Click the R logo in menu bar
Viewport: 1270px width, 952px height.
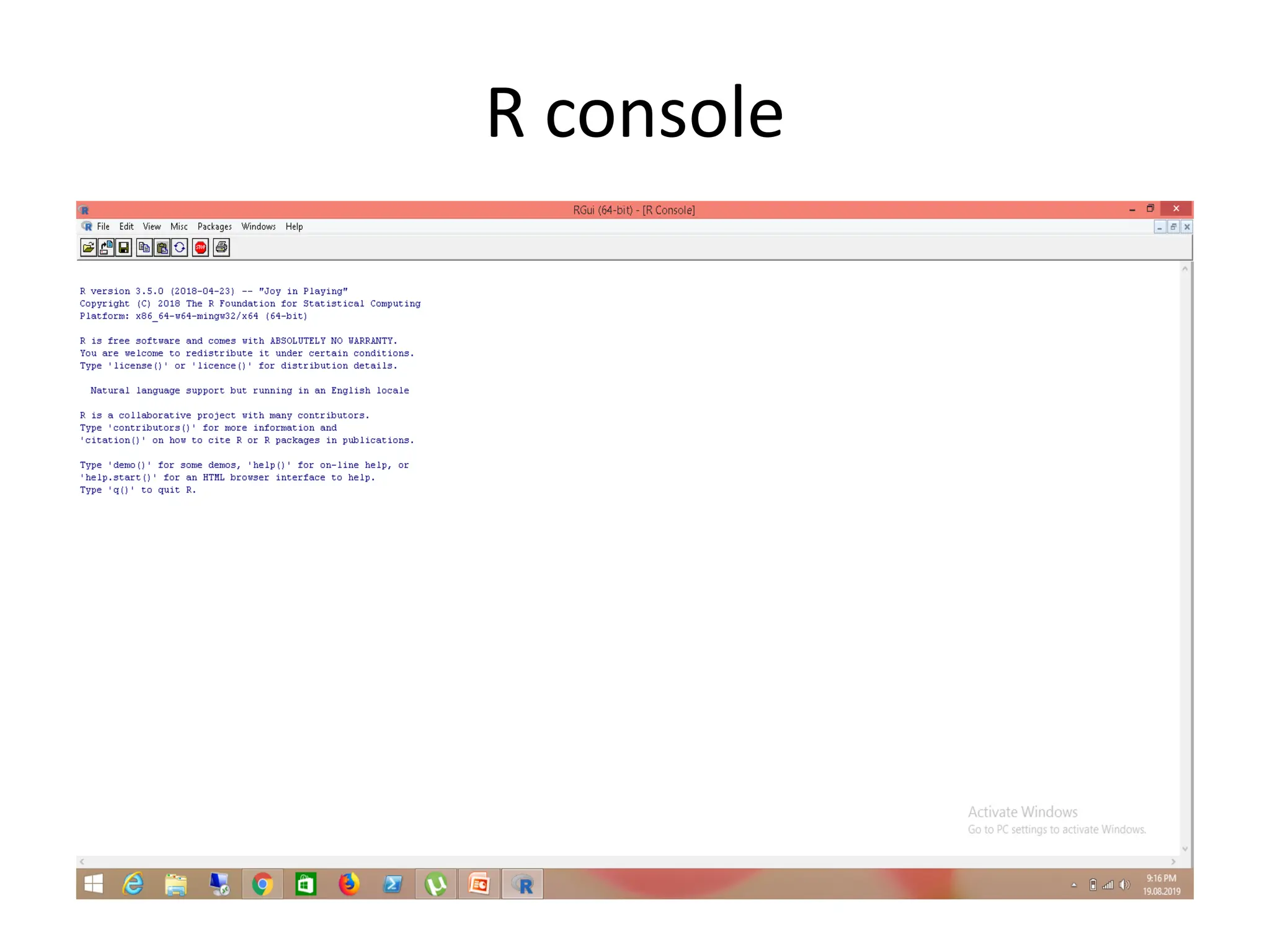click(87, 227)
